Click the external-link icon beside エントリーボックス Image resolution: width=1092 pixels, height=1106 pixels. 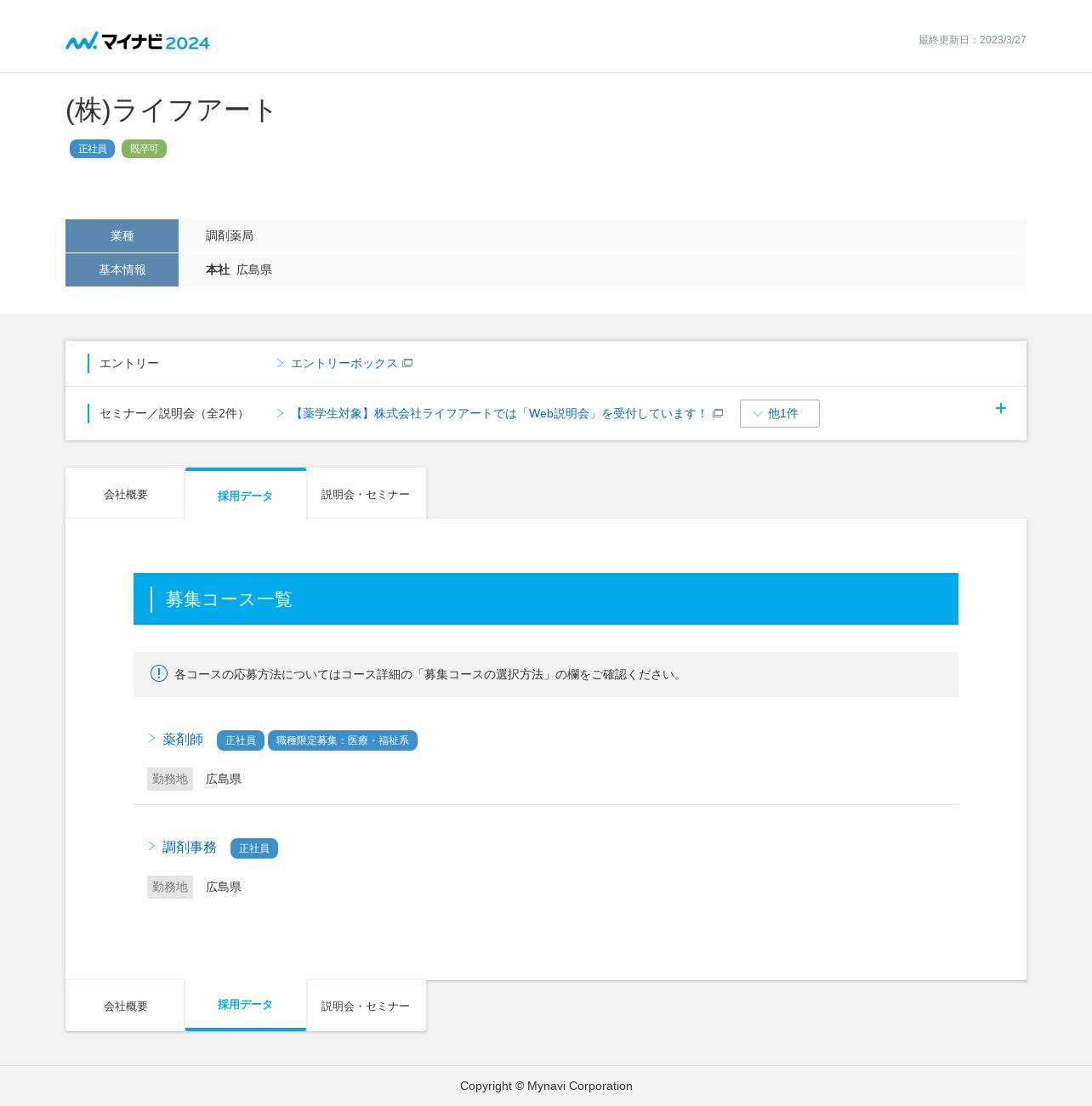pos(407,363)
